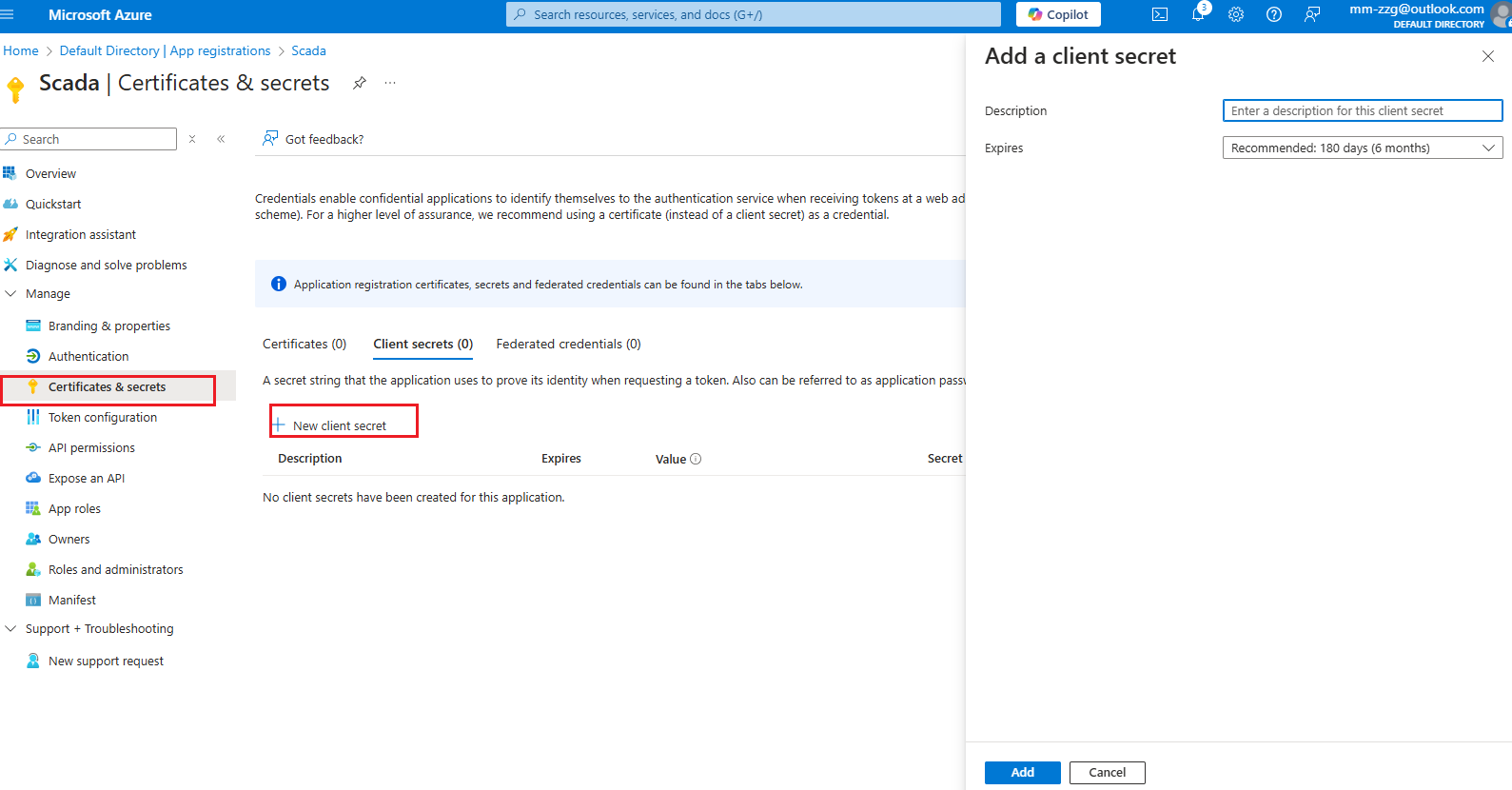
Task: Click the Cancel button
Action: tap(1107, 772)
